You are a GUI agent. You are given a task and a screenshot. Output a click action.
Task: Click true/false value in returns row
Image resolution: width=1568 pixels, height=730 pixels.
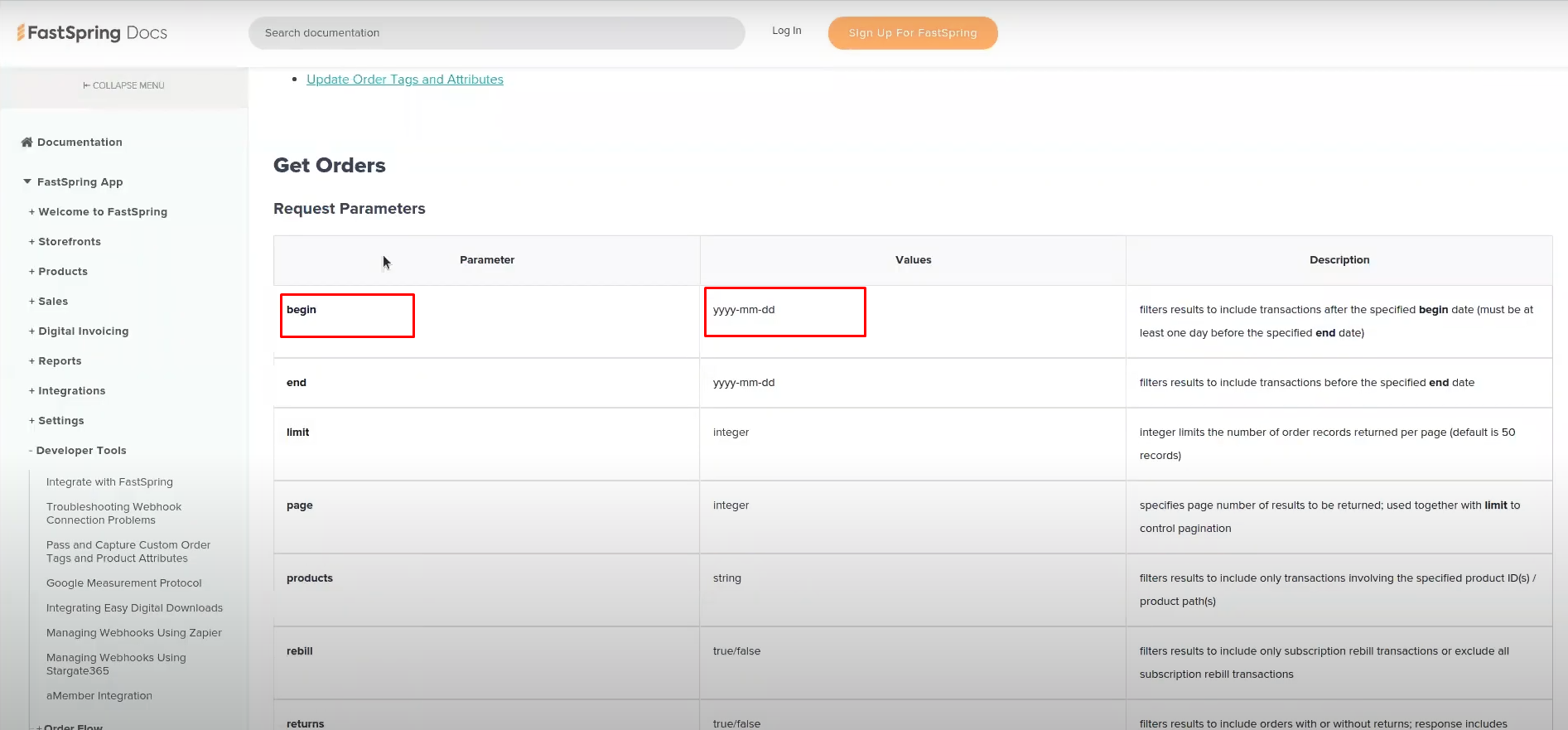[736, 723]
